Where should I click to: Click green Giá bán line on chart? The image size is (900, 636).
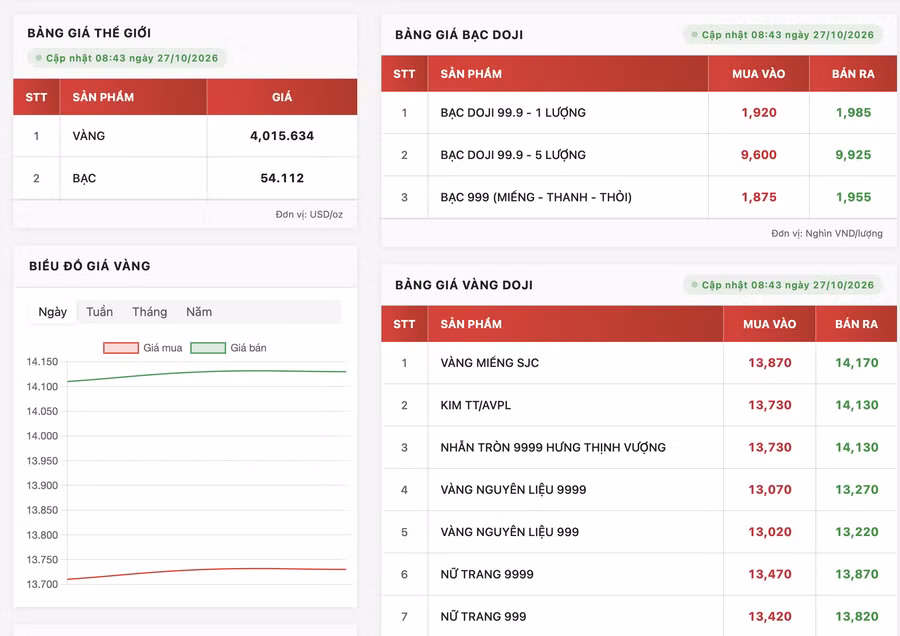pyautogui.click(x=207, y=372)
